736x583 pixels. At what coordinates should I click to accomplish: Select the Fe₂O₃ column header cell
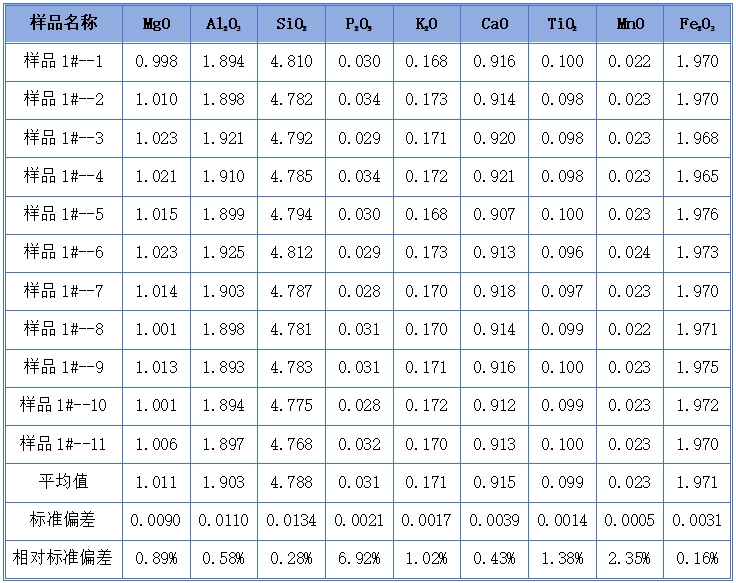point(698,24)
